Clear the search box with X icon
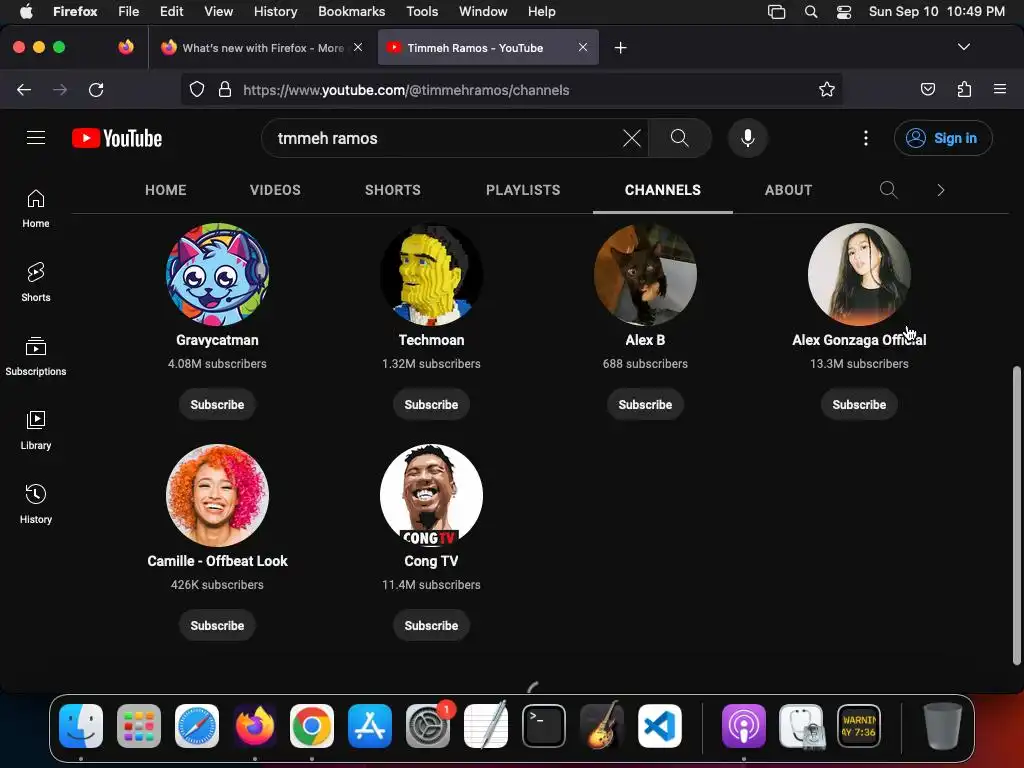 pyautogui.click(x=632, y=138)
